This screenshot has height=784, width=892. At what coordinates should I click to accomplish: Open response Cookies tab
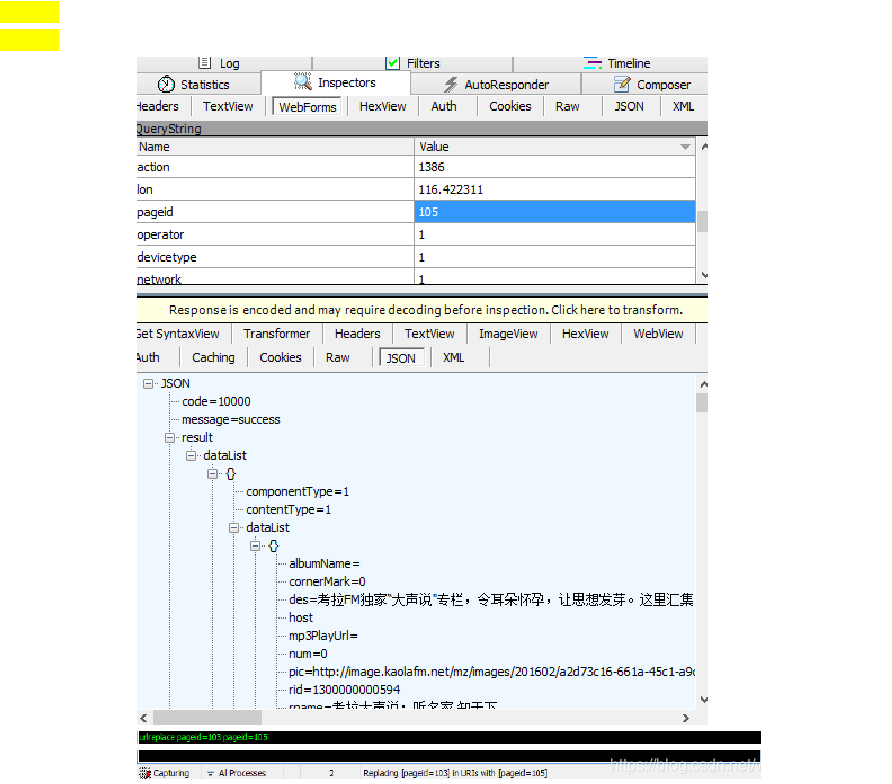coord(280,357)
